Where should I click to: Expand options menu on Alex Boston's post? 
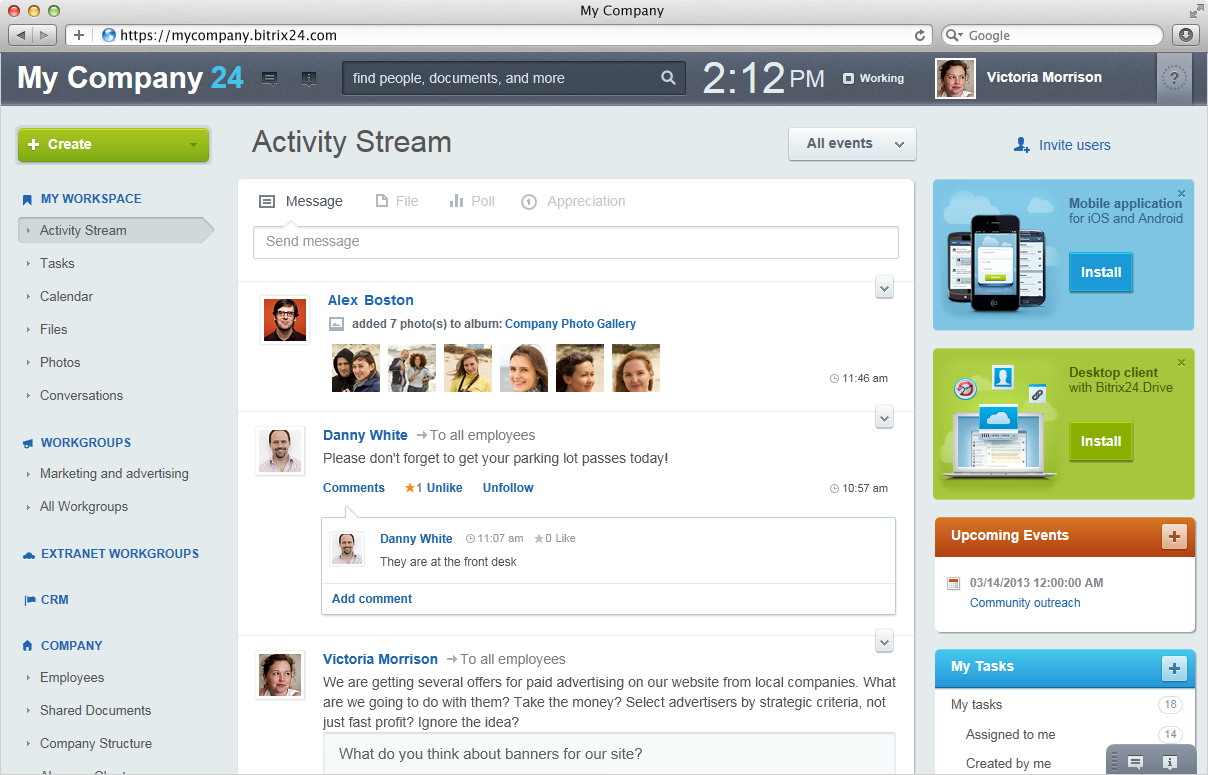pos(884,289)
